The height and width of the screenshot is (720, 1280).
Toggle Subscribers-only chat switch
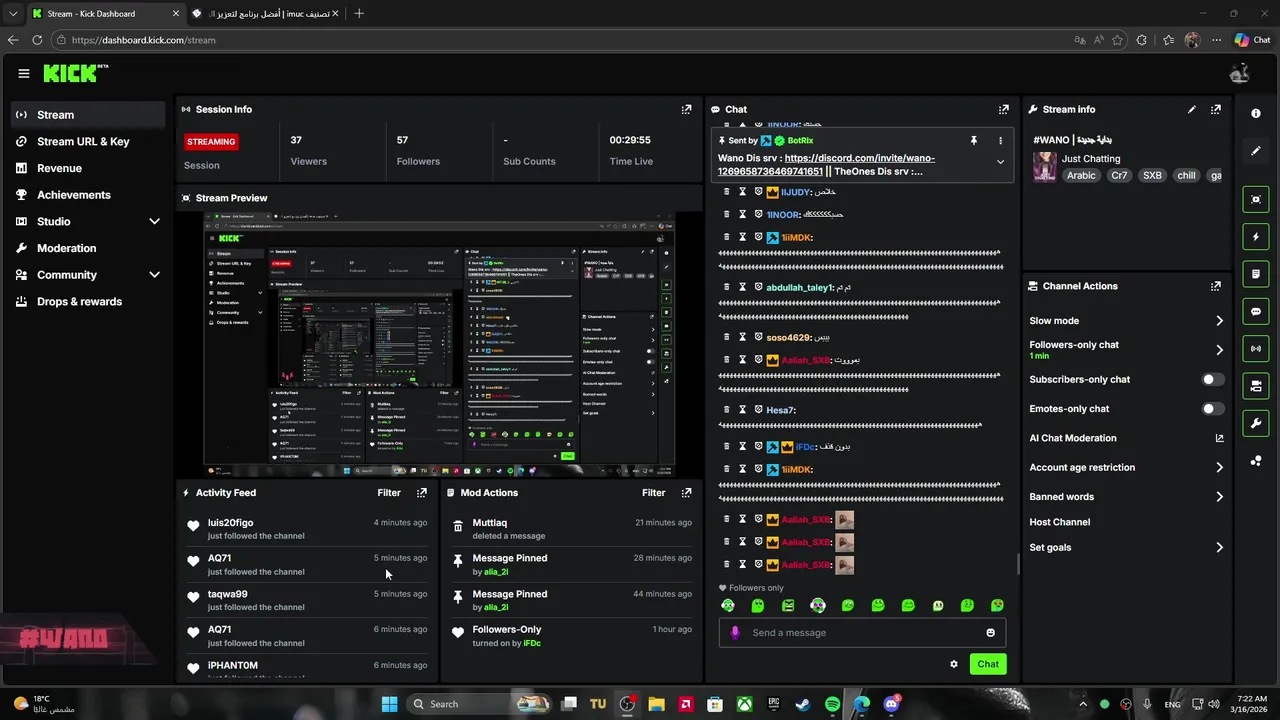[x=1212, y=379]
